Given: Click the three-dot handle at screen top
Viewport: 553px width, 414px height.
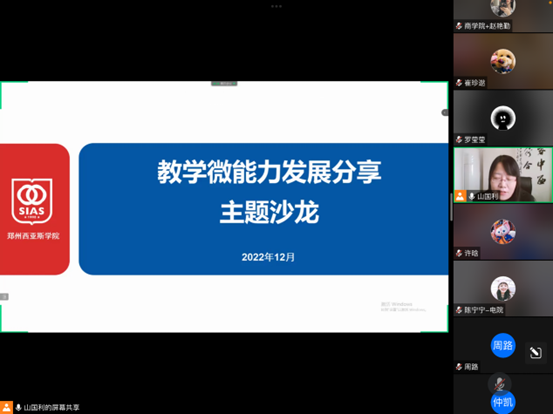Looking at the screenshot, I should coord(276,6).
